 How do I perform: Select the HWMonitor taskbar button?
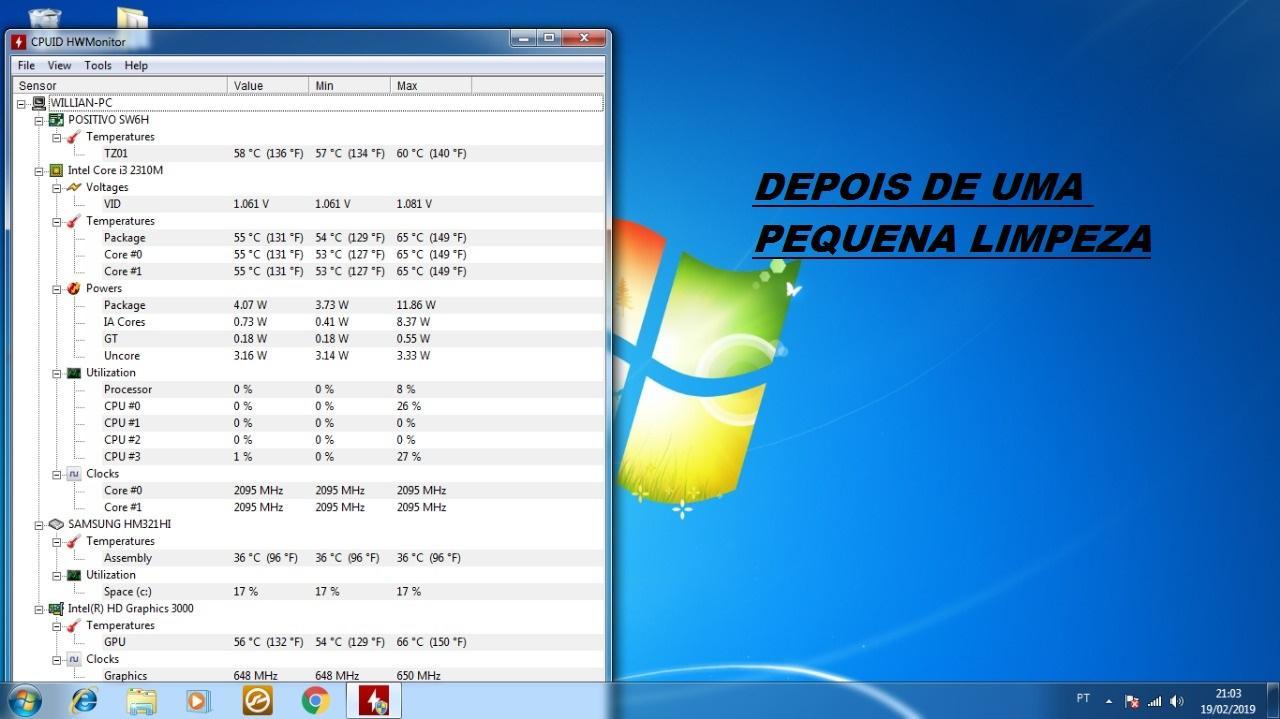(373, 700)
